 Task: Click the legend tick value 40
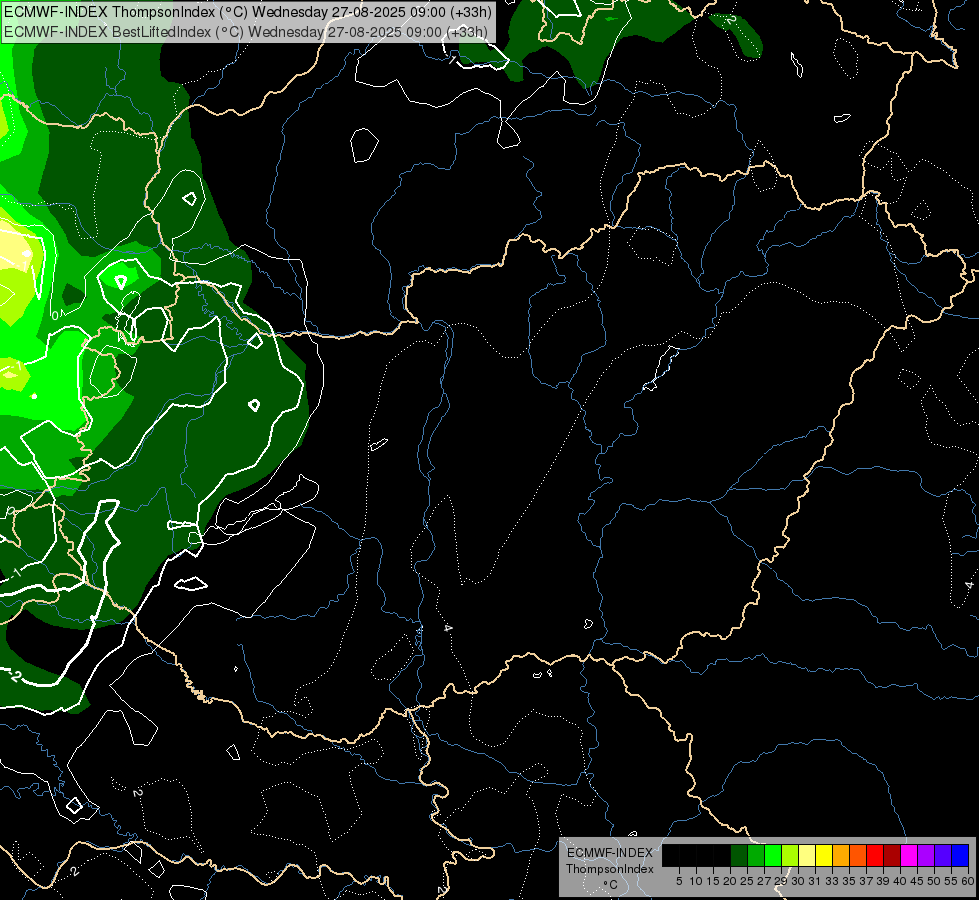900,881
